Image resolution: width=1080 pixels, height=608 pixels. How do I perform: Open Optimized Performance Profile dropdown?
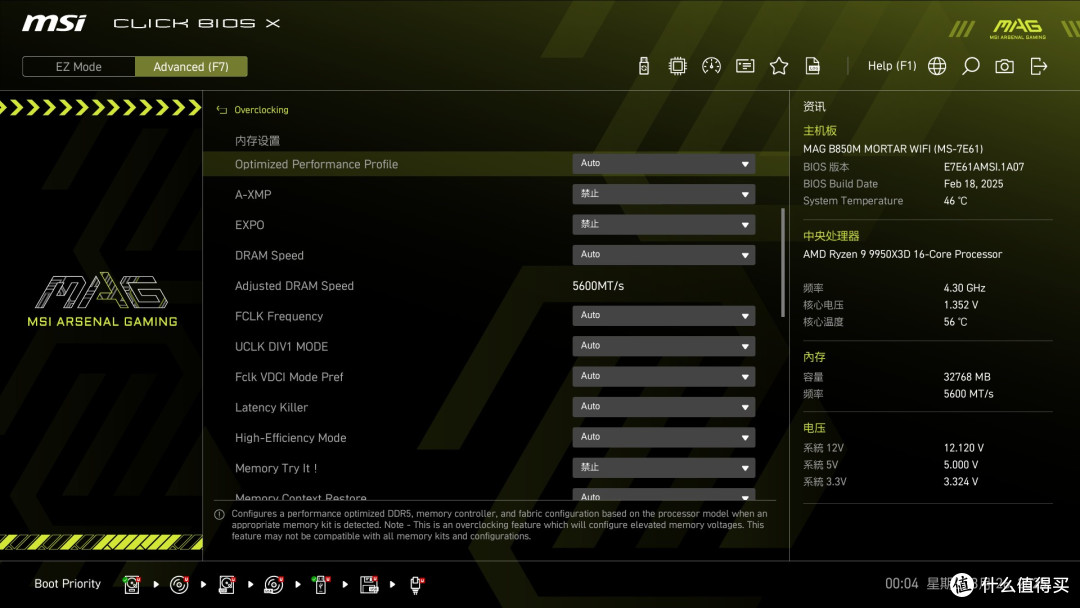(x=663, y=164)
